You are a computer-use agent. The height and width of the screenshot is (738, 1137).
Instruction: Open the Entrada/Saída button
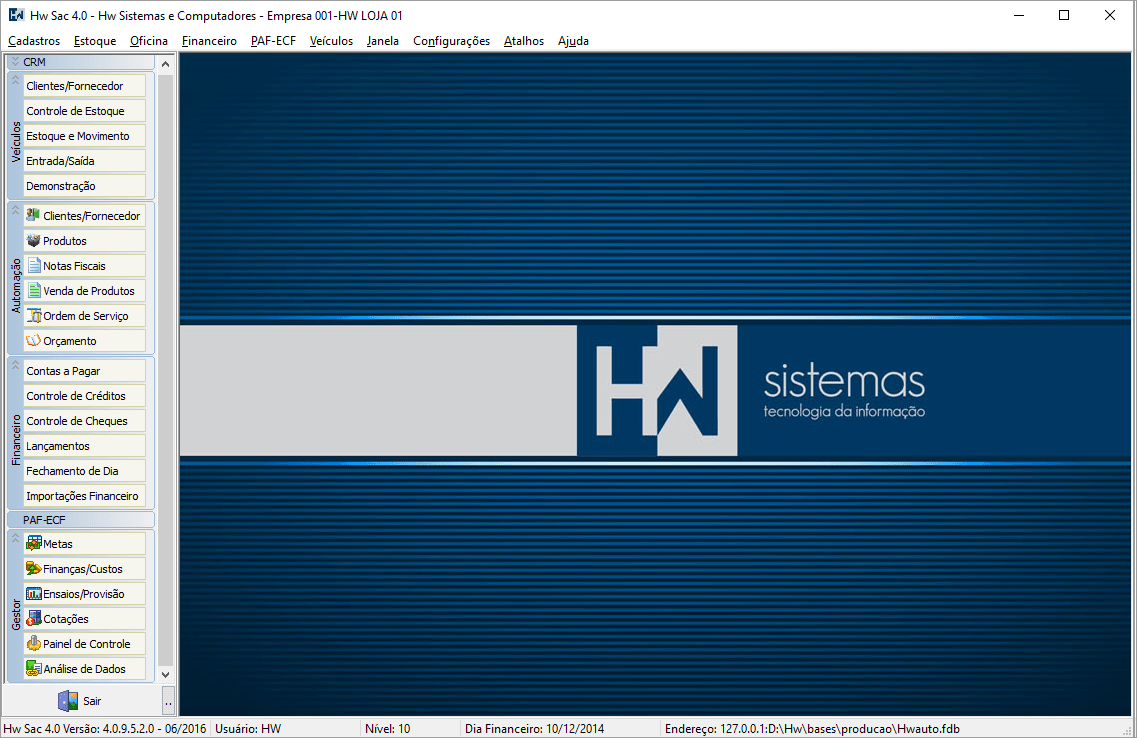click(x=84, y=161)
